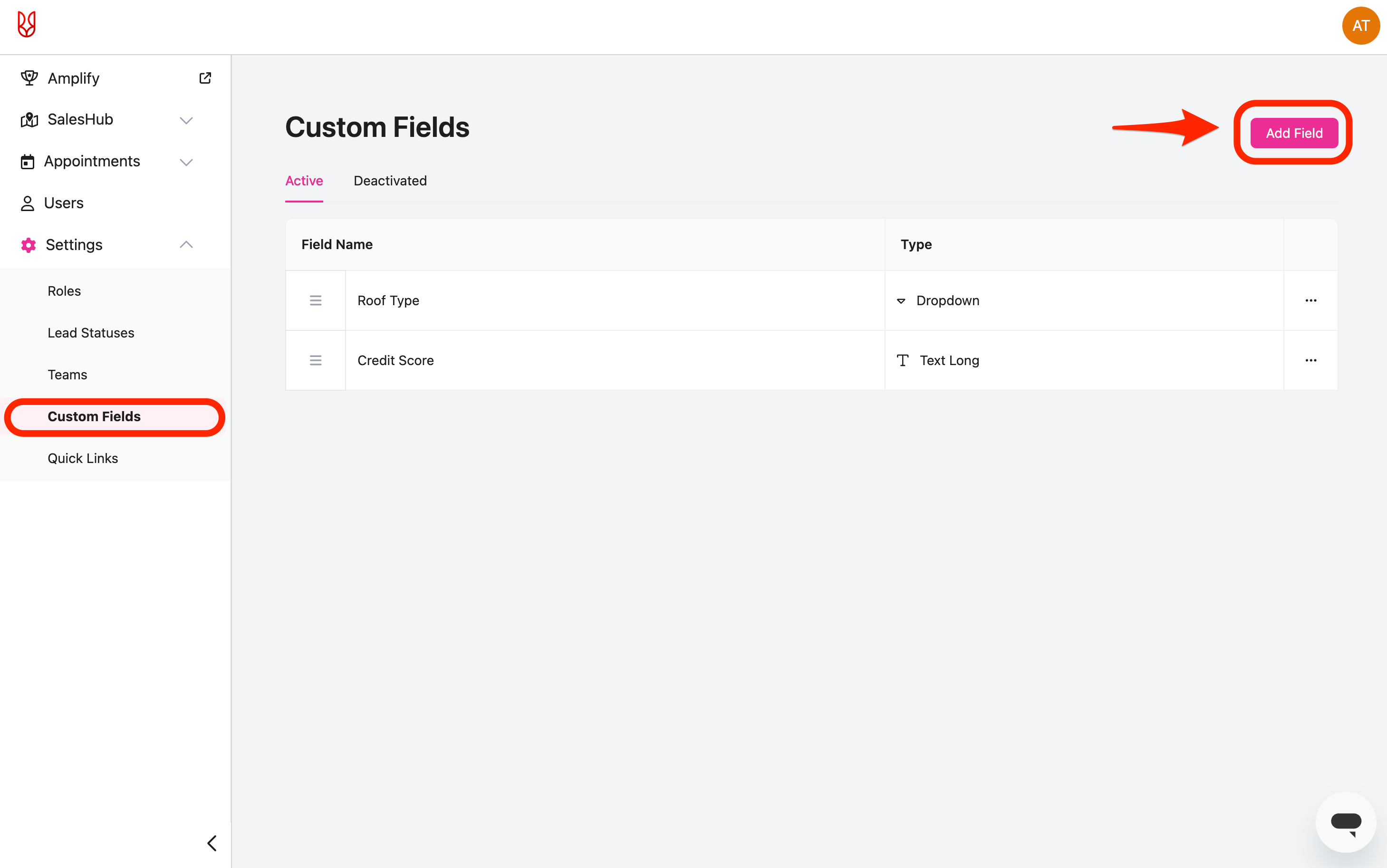Click the red fox logo icon
This screenshot has height=868, width=1387.
click(27, 25)
